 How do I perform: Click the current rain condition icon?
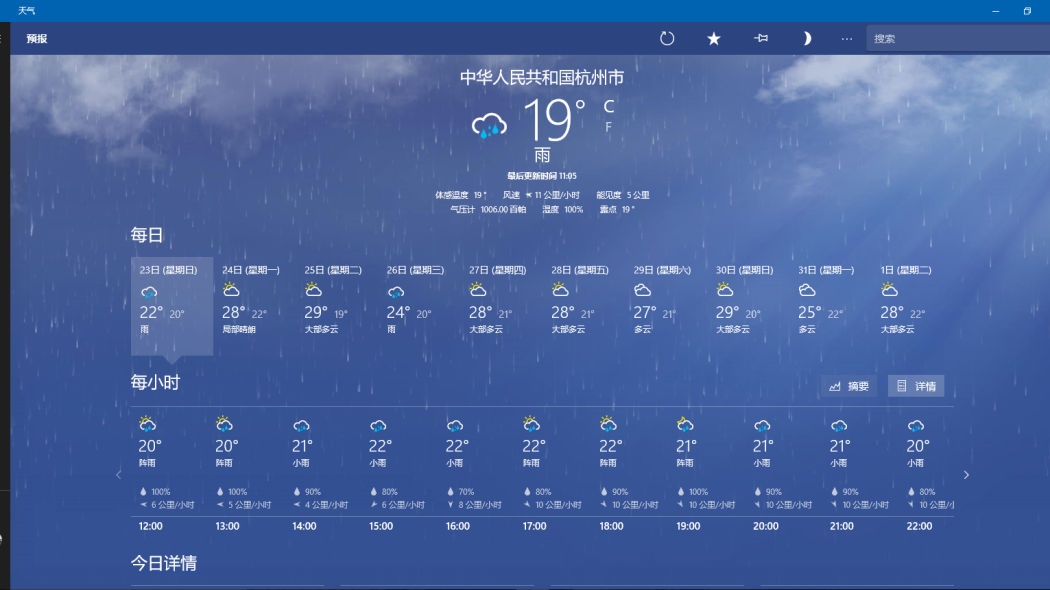[490, 125]
